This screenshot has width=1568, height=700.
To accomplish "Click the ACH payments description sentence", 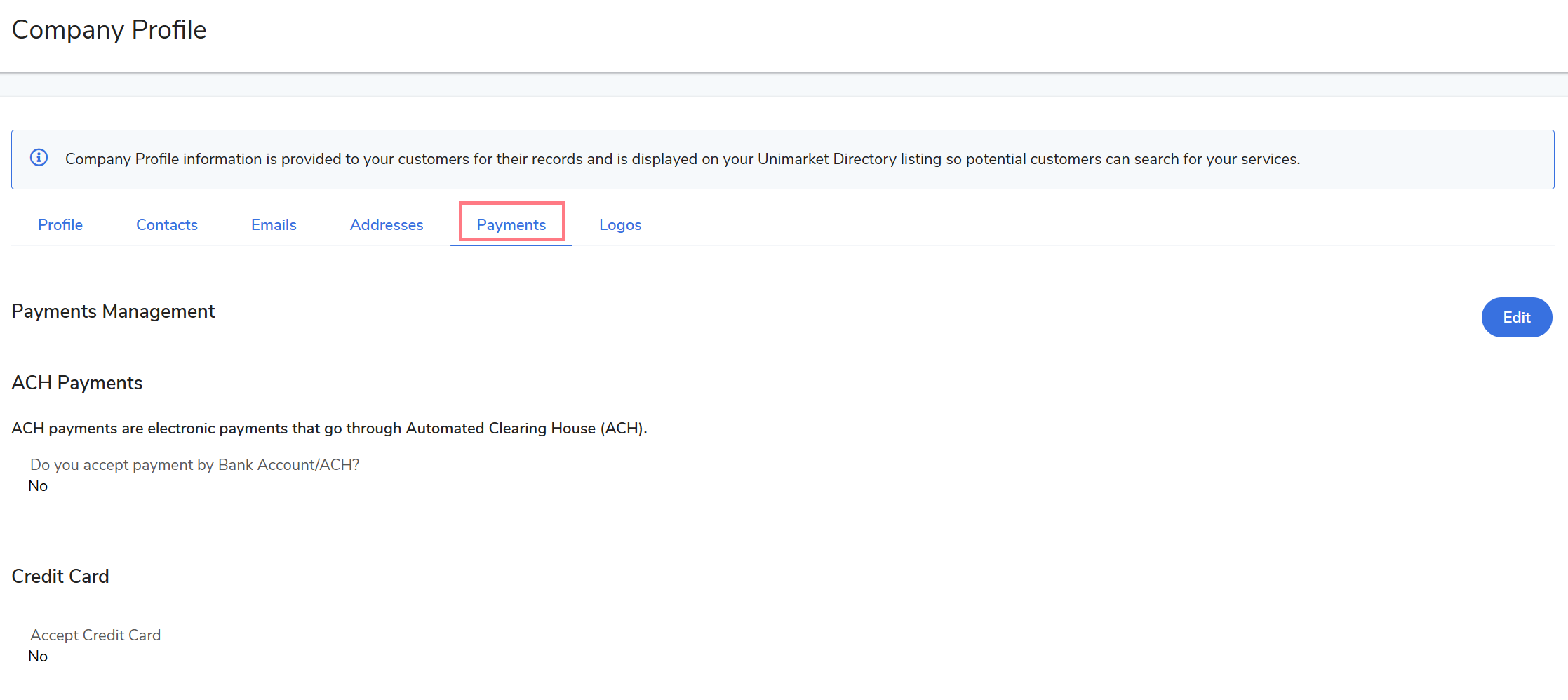I will coord(329,429).
